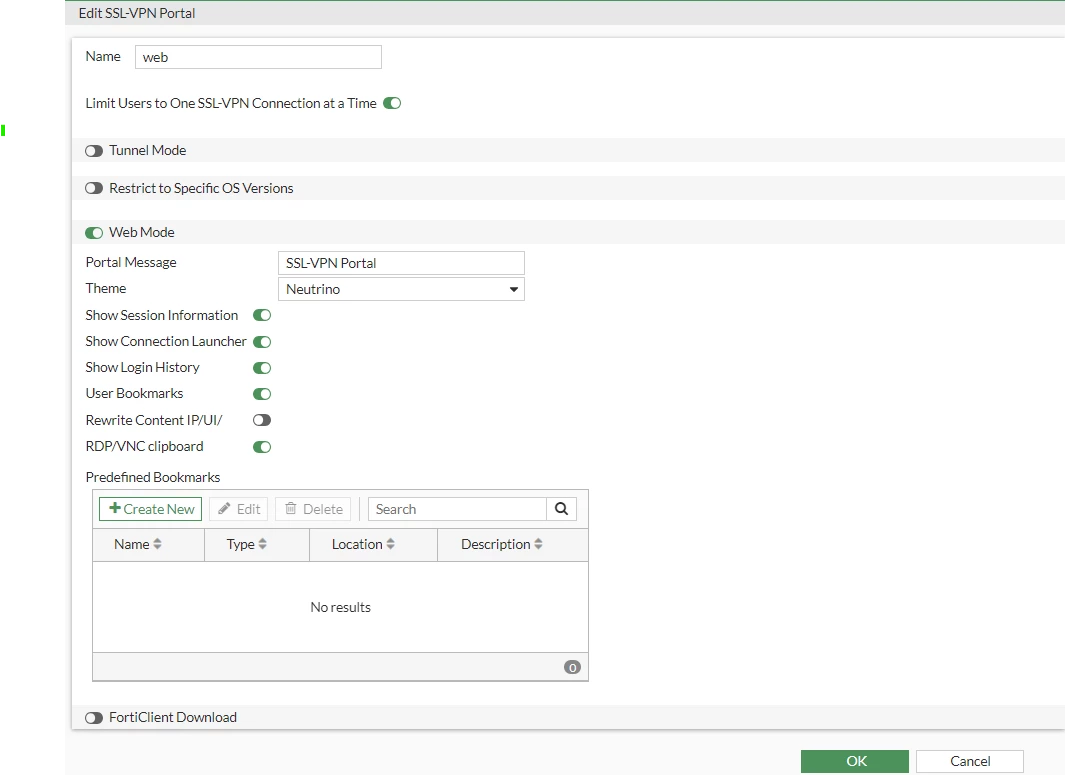This screenshot has width=1065, height=775.
Task: Enable Restrict to Specific OS Versions
Action: (x=94, y=188)
